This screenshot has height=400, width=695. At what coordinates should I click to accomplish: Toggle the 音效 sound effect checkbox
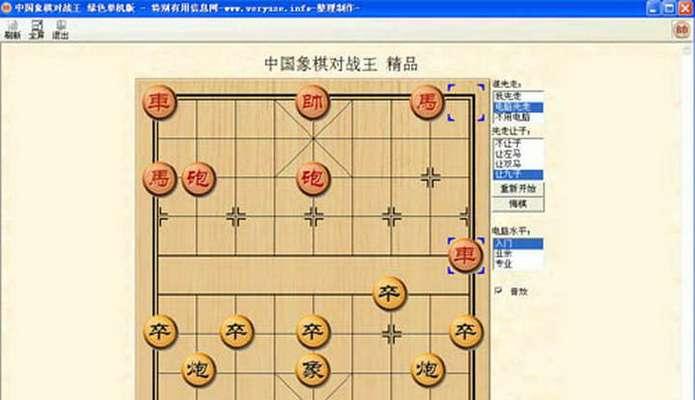(x=499, y=291)
